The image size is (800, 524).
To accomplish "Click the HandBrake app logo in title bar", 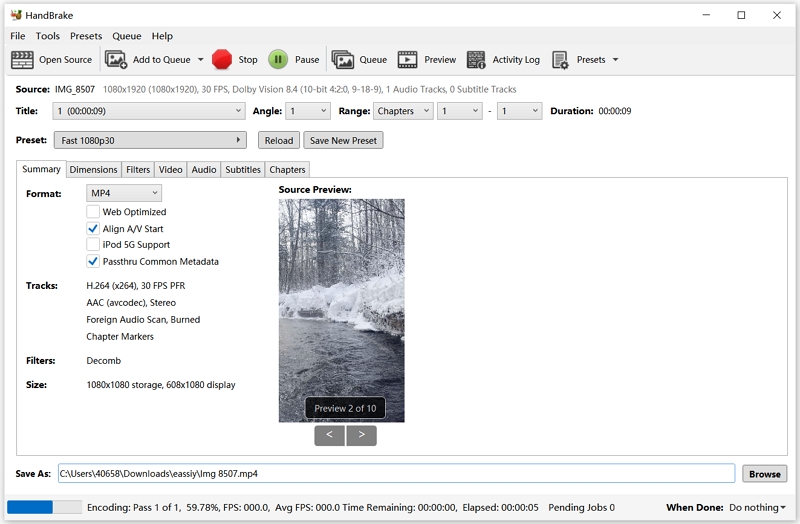I will [x=16, y=15].
